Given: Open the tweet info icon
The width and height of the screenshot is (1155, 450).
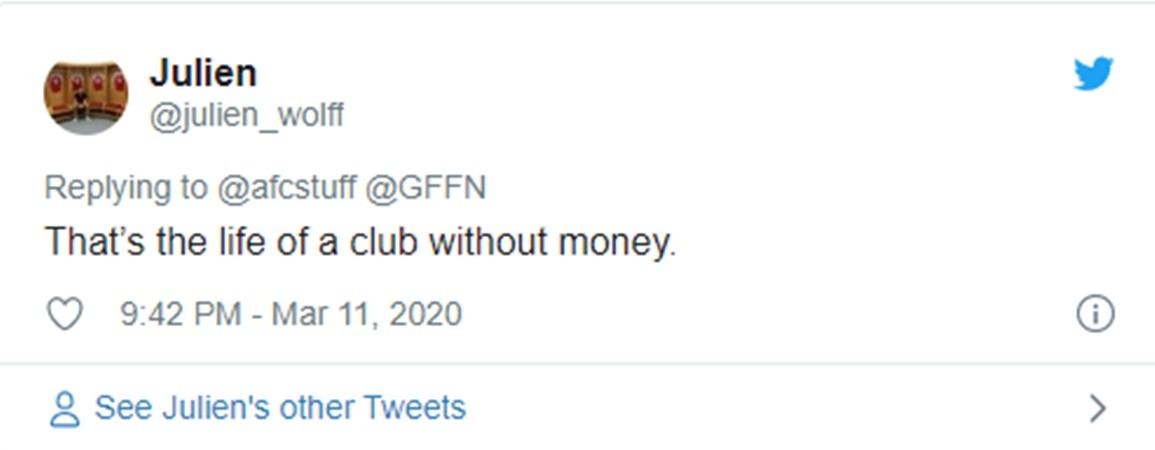Looking at the screenshot, I should coord(1095,315).
